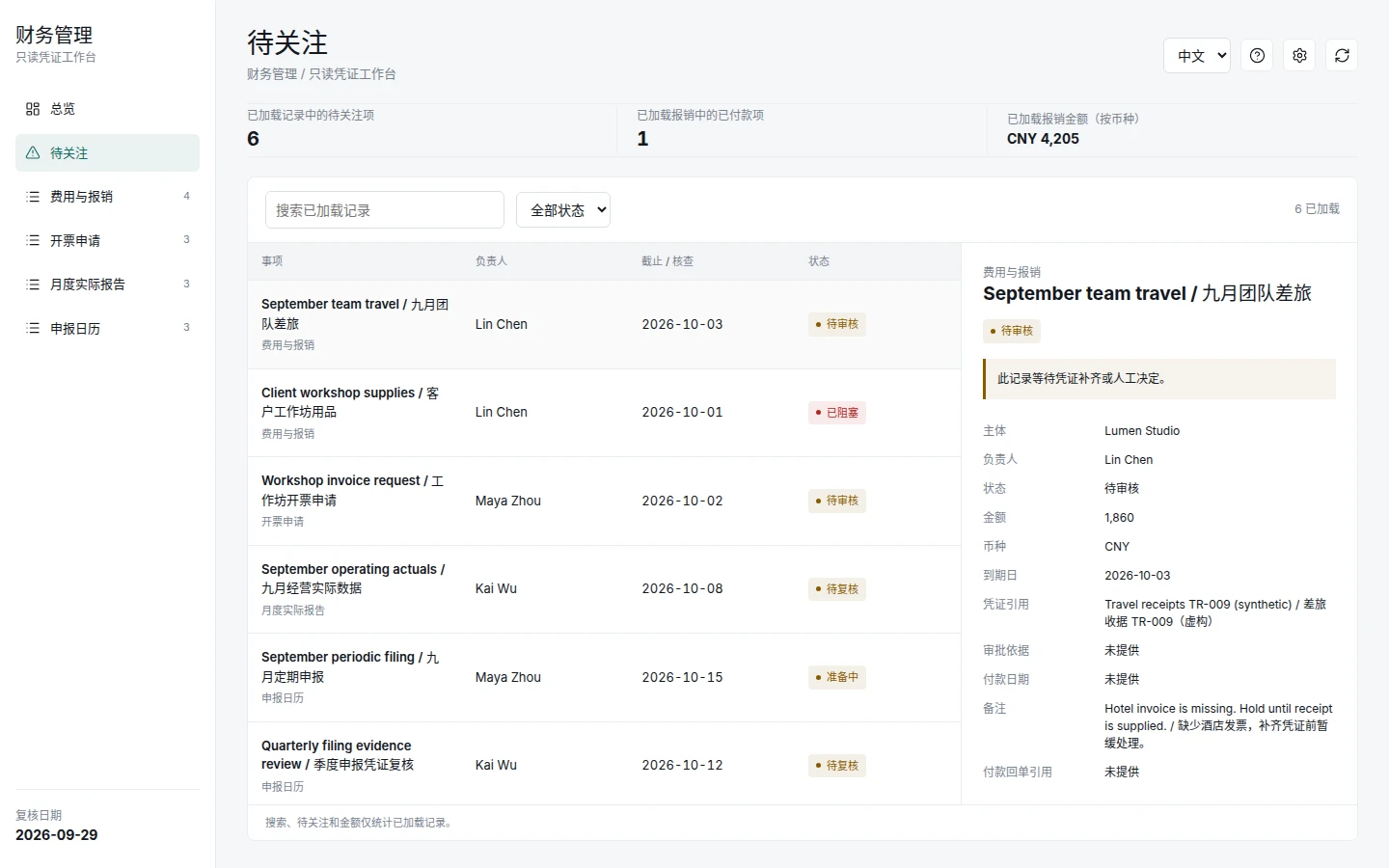
Task: Click the 已阻塞 status badge
Action: 837,413
